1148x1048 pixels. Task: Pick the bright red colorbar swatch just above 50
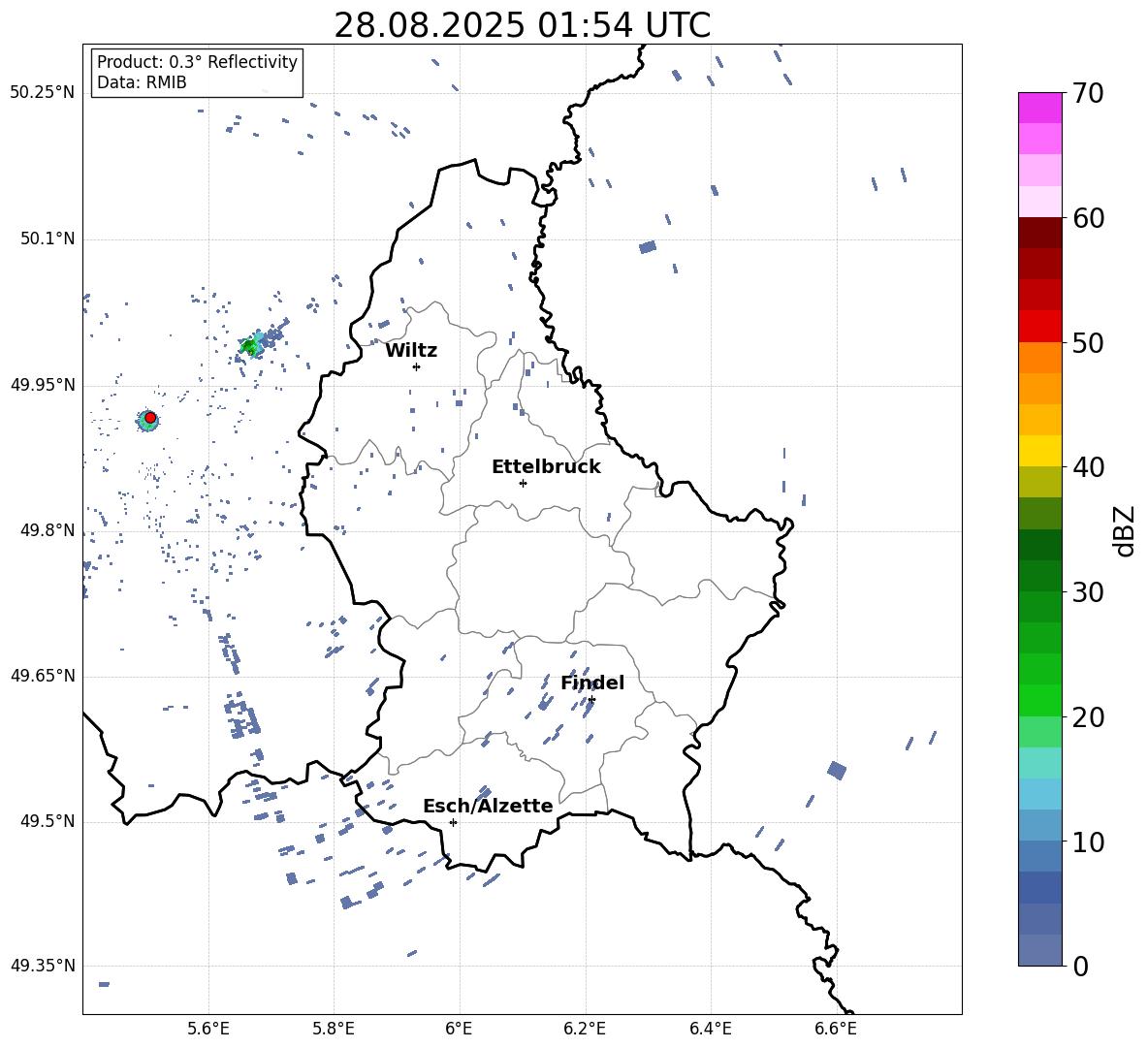point(1039,327)
